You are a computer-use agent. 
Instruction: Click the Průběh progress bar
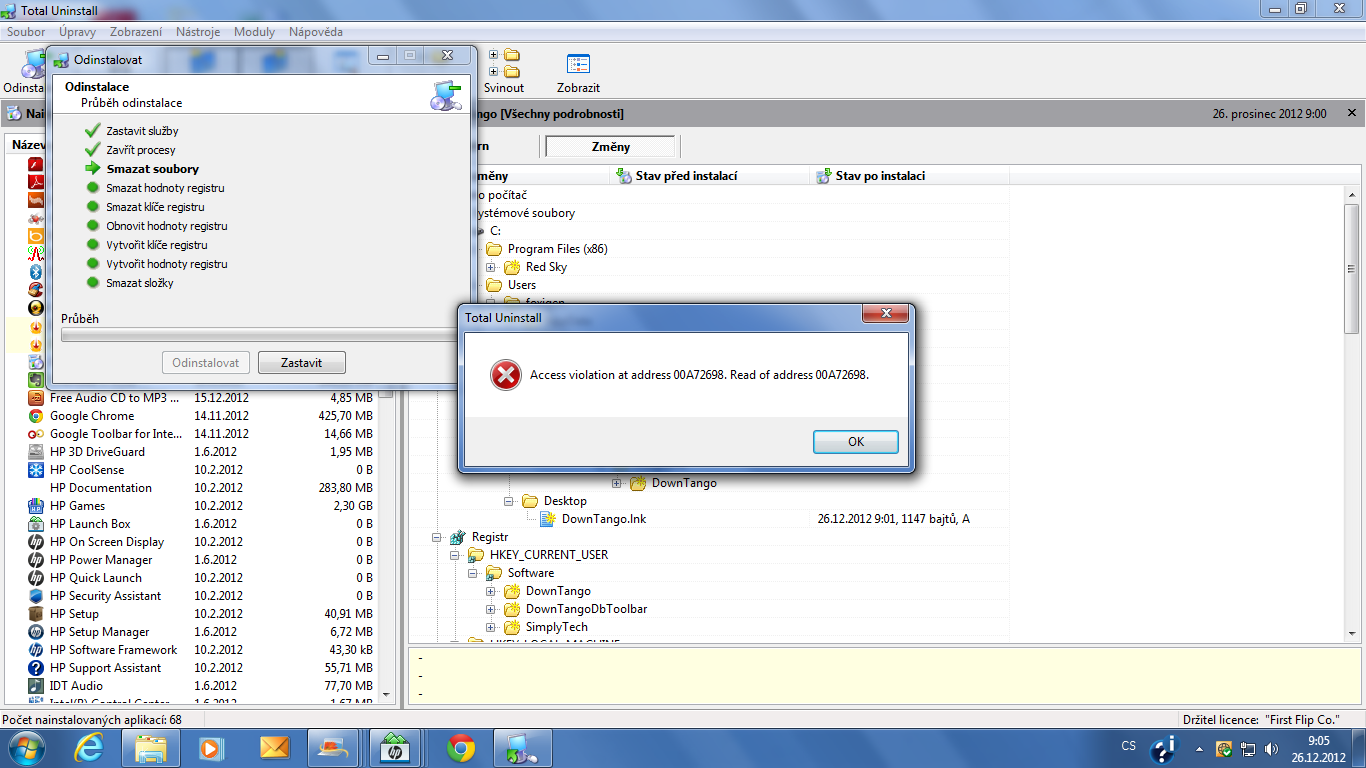260,335
